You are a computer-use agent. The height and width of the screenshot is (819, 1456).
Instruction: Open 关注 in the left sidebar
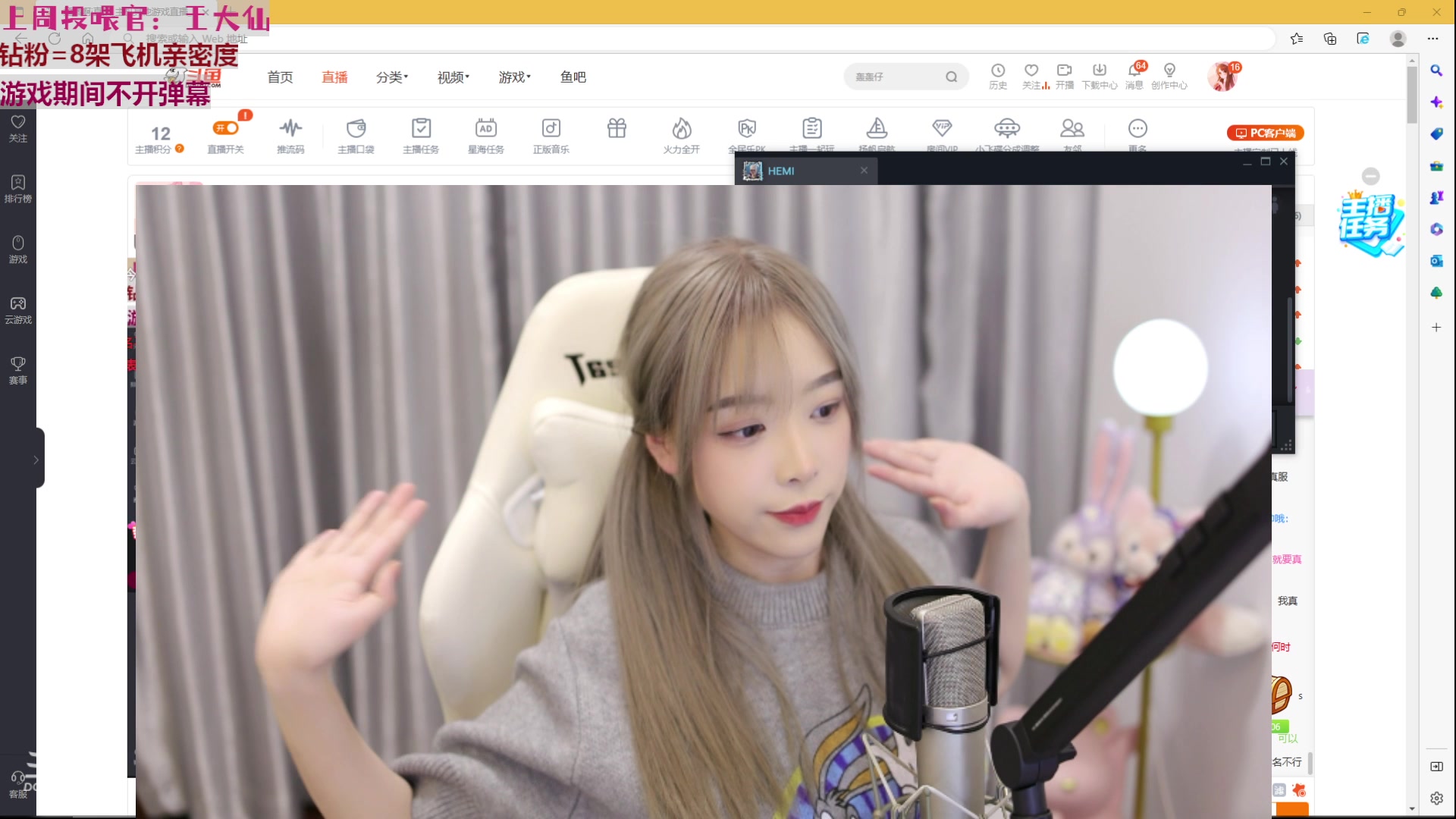coord(18,128)
